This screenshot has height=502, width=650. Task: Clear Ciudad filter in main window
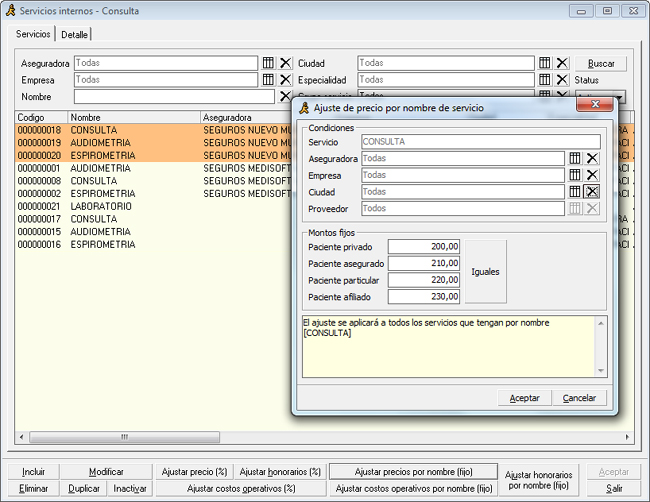[562, 63]
